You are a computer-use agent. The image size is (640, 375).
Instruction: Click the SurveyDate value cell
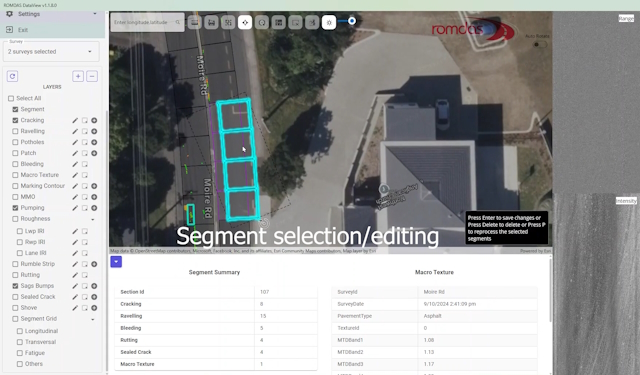pos(477,304)
